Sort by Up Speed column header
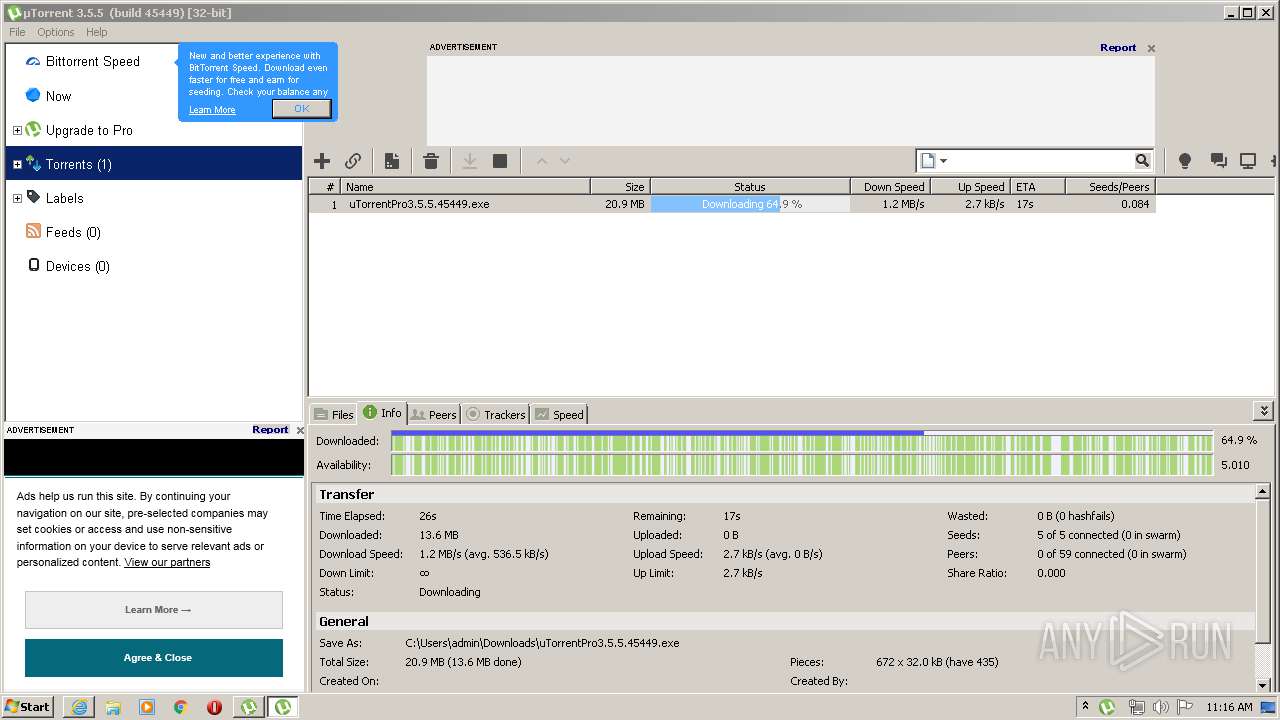Screen dimensions: 1280x720 coord(970,187)
